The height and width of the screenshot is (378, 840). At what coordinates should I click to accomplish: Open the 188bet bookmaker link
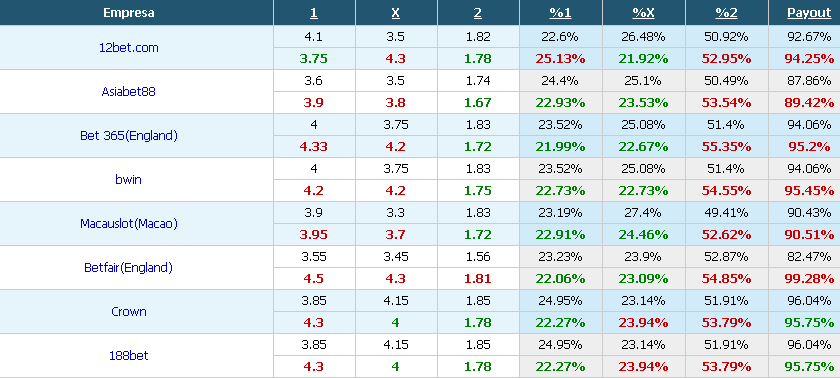pyautogui.click(x=129, y=355)
